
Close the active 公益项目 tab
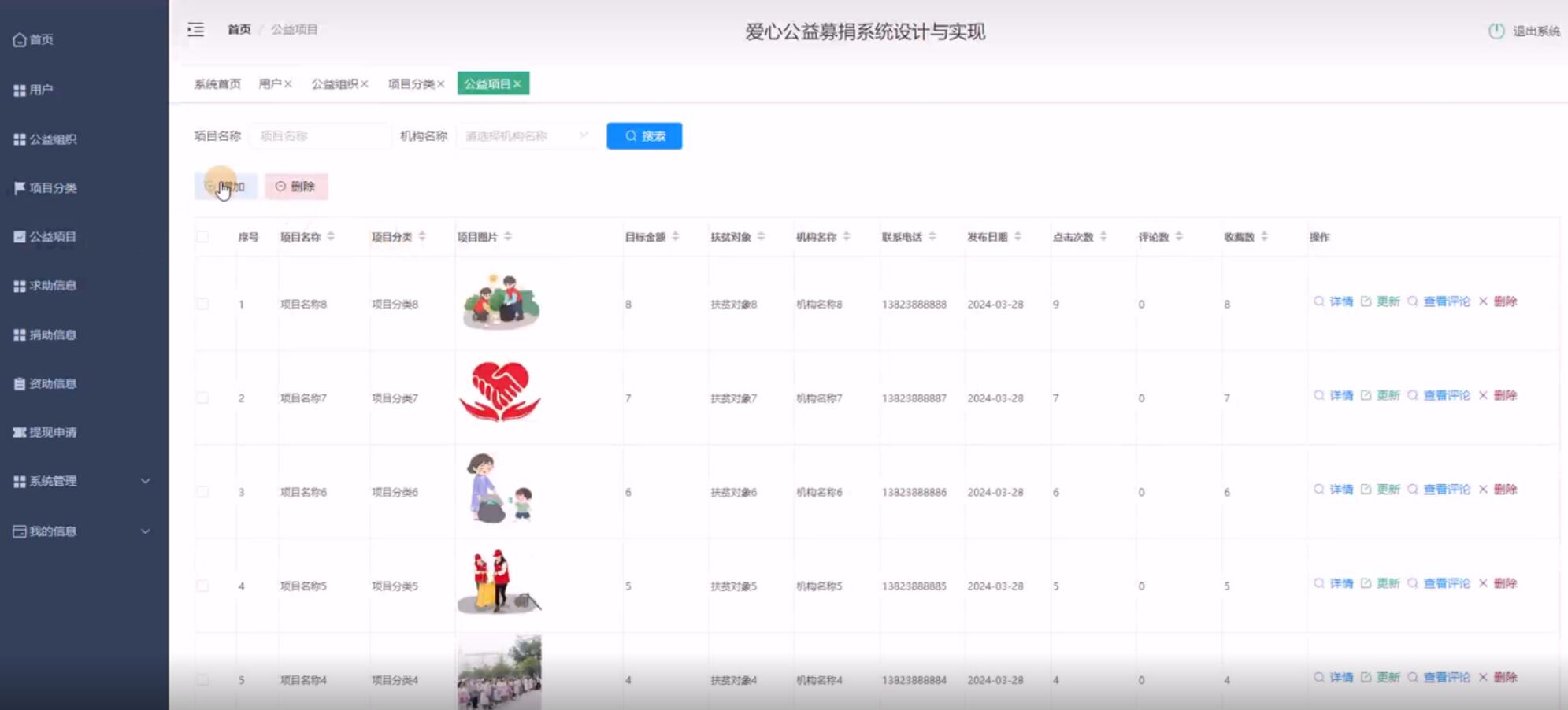pyautogui.click(x=517, y=84)
